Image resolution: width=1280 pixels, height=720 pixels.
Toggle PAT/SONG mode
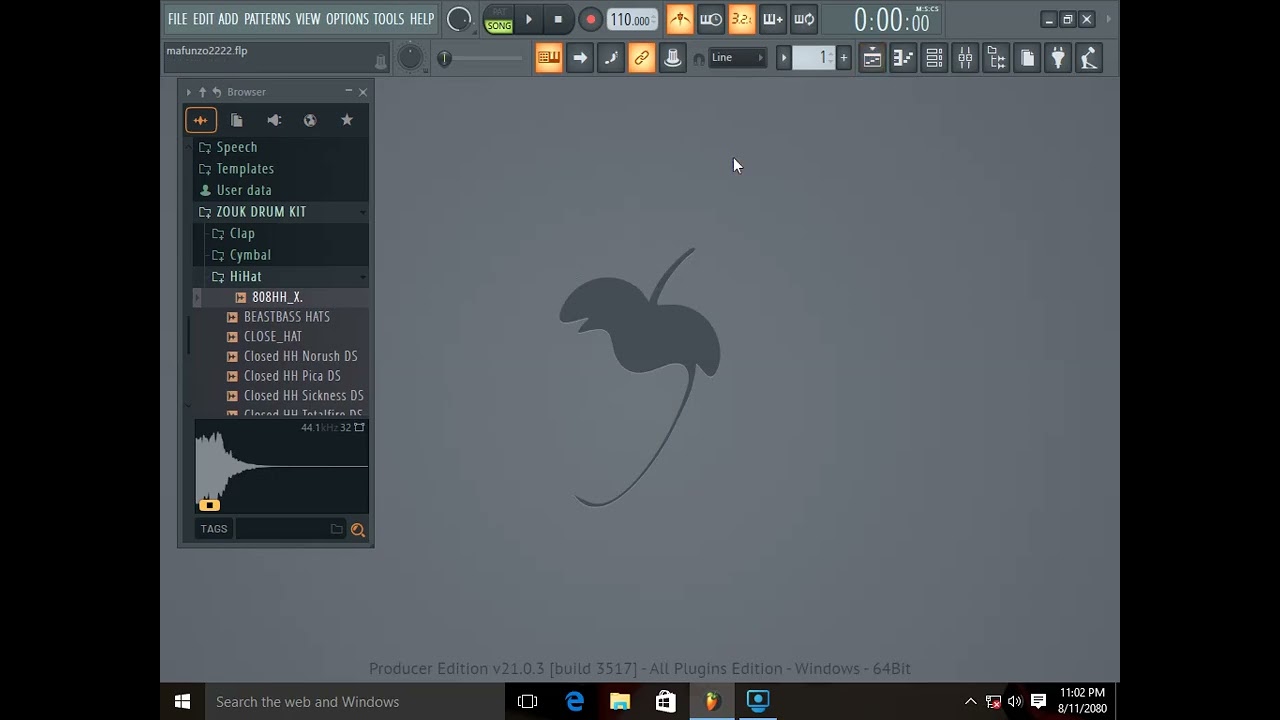[498, 20]
